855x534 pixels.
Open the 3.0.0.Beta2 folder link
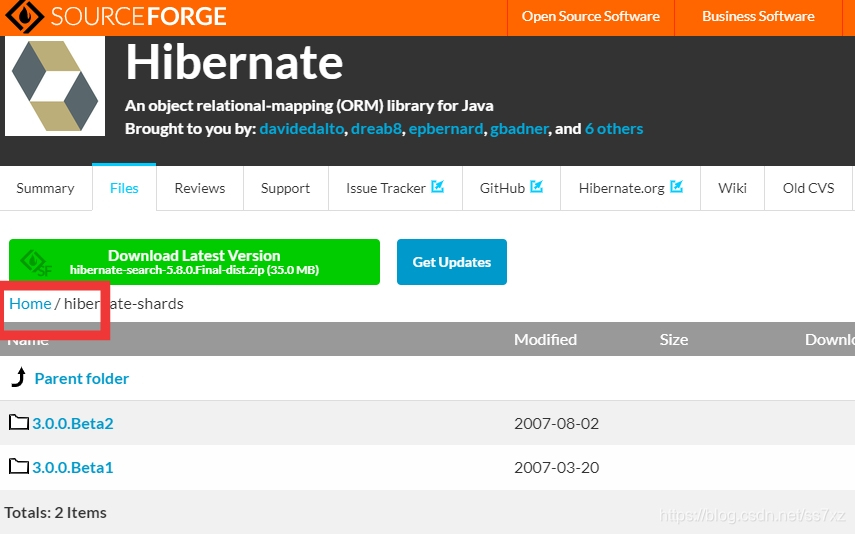73,423
